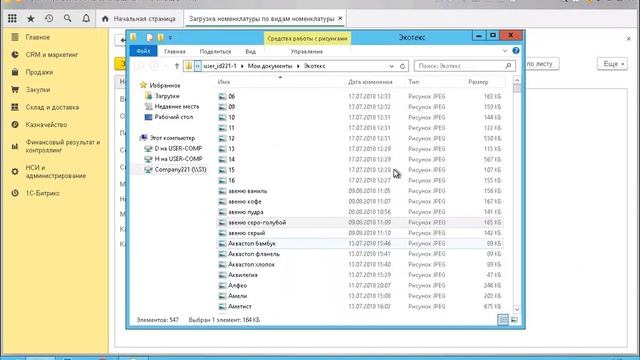Viewport: 640px width, 360px height.
Task: Switch to Главная ribbon tab in Explorer
Action: 175,51
